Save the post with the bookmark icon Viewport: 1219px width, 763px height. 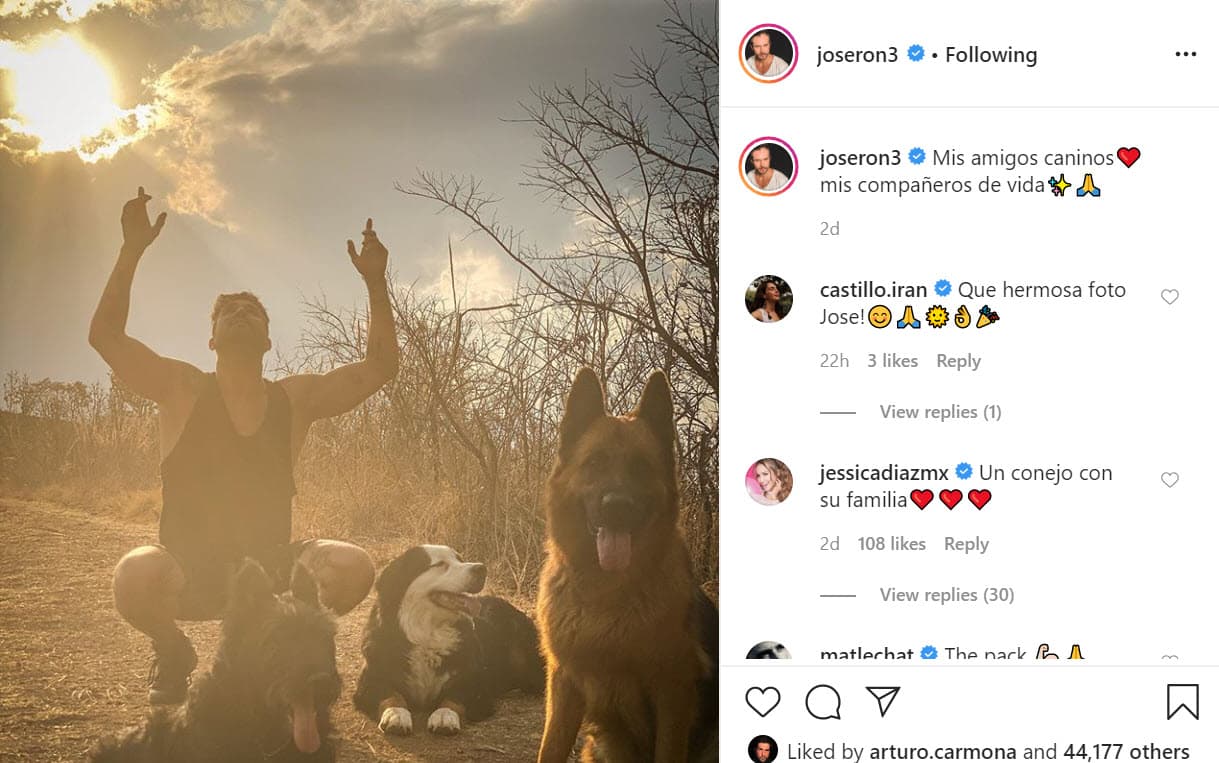pyautogui.click(x=1184, y=702)
